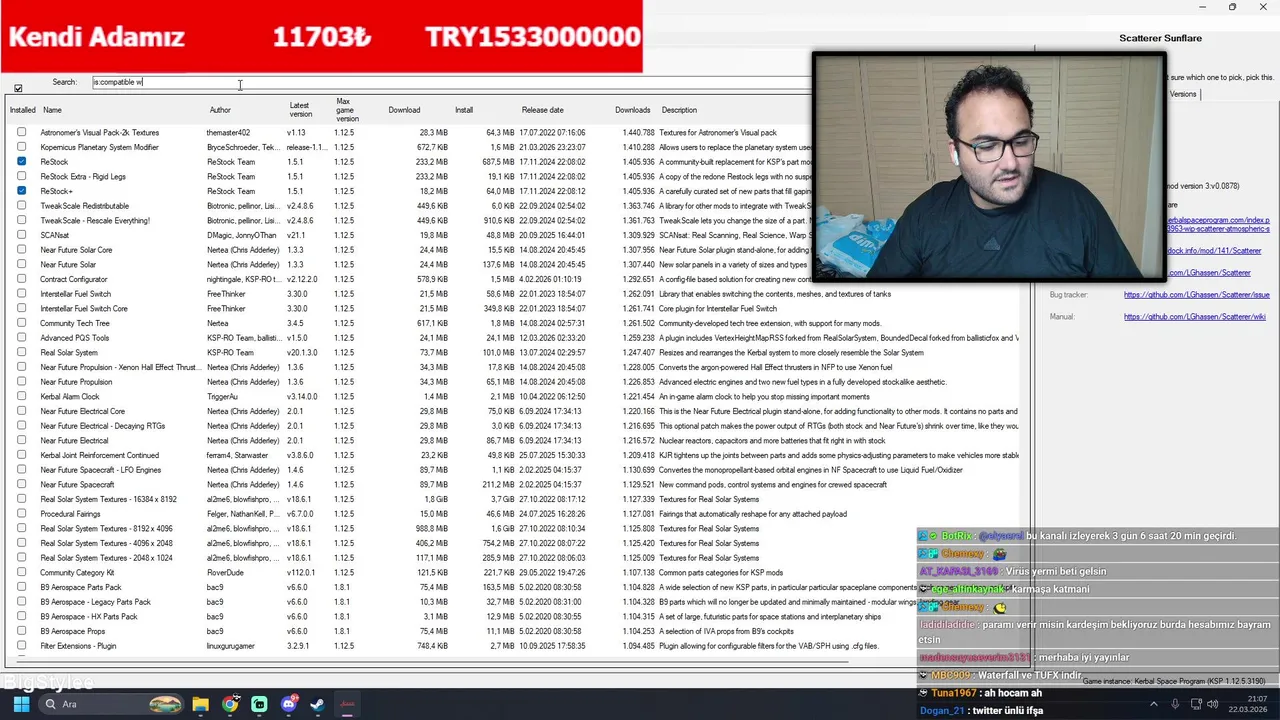
Task: Select the Near Future Spacecraft row
Action: pos(515,484)
